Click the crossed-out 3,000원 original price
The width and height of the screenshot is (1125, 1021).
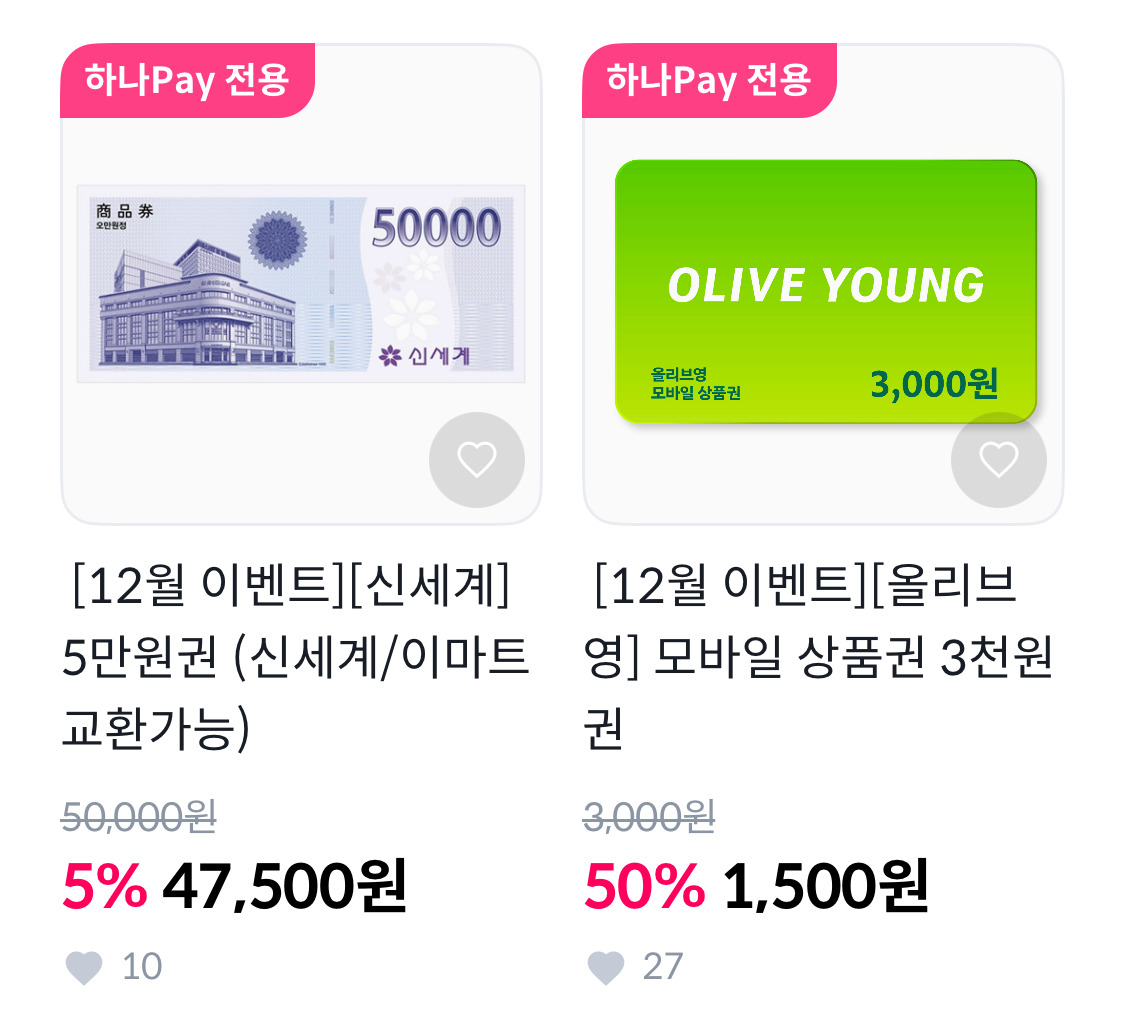click(649, 818)
